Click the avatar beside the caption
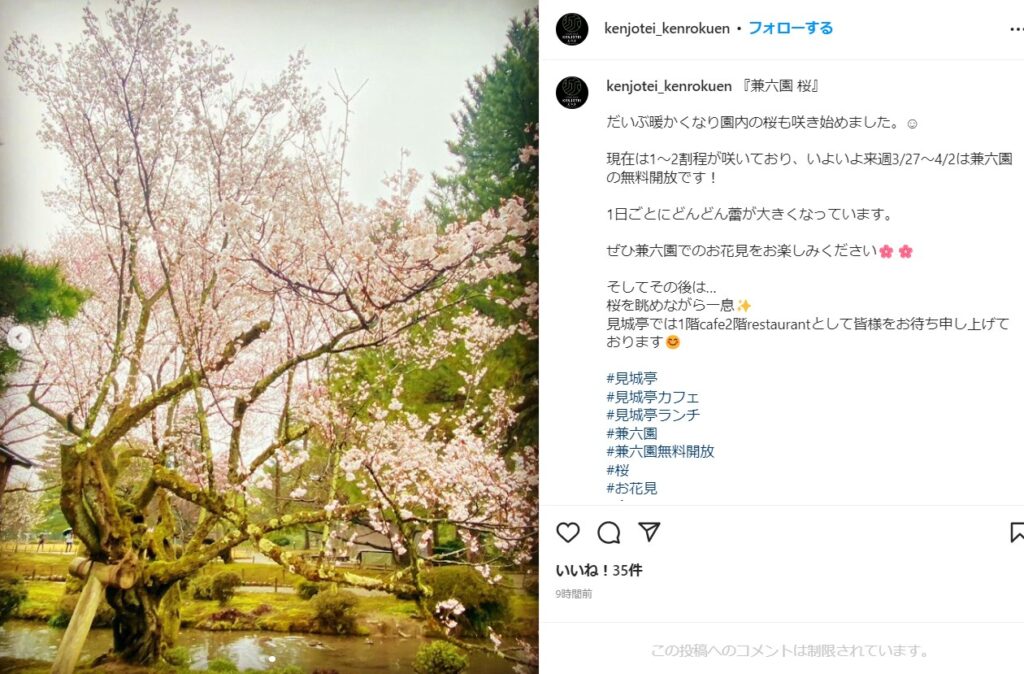The height and width of the screenshot is (674, 1024). (x=572, y=92)
